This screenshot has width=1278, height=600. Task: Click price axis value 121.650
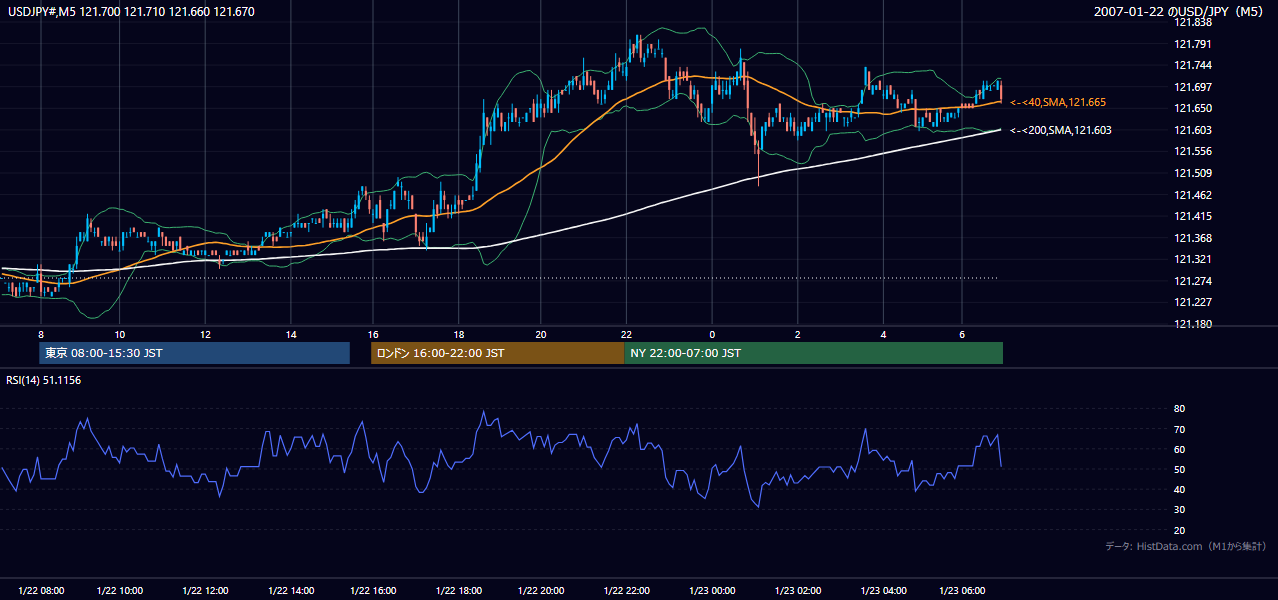(x=1193, y=108)
